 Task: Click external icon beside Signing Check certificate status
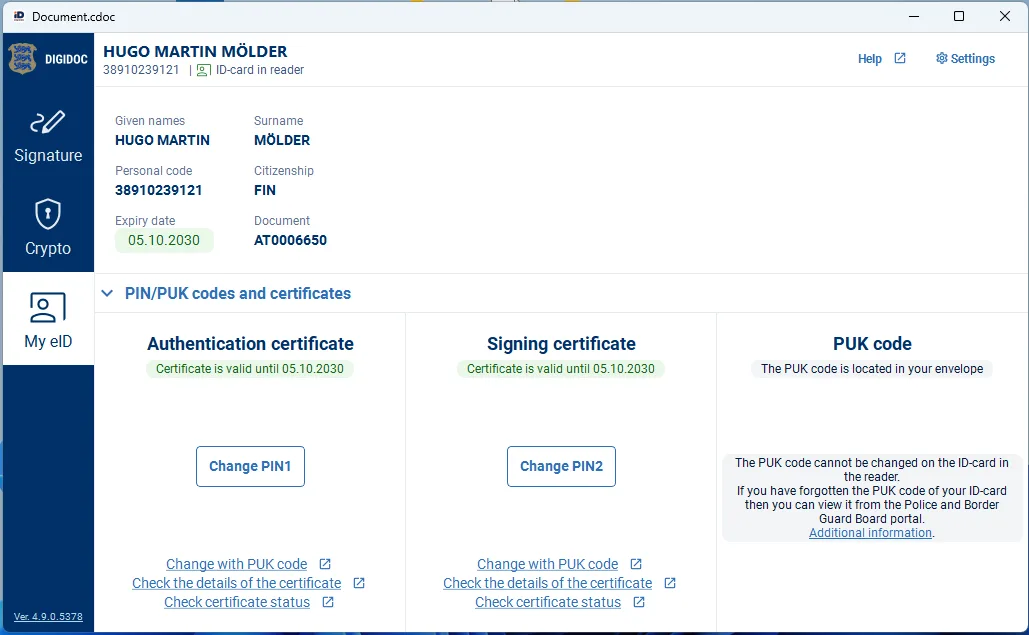[x=639, y=602]
